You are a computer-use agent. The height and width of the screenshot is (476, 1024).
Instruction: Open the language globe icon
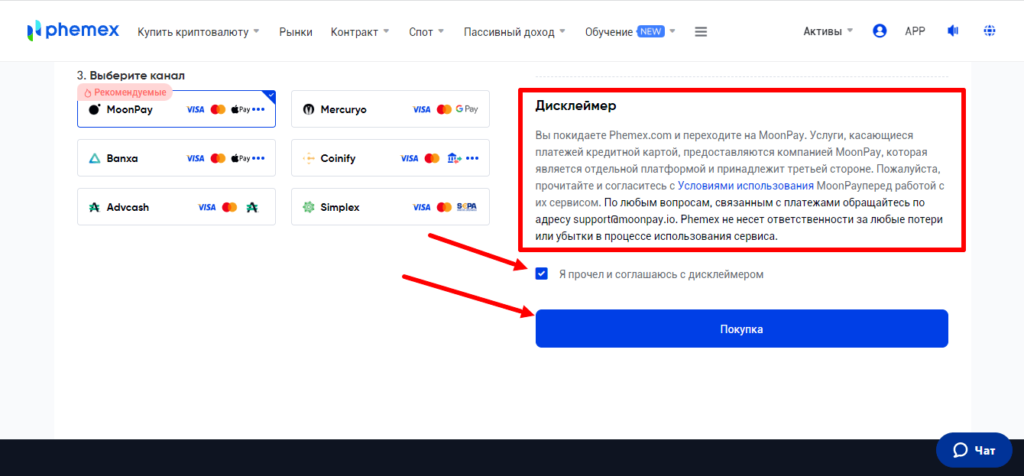(x=989, y=31)
